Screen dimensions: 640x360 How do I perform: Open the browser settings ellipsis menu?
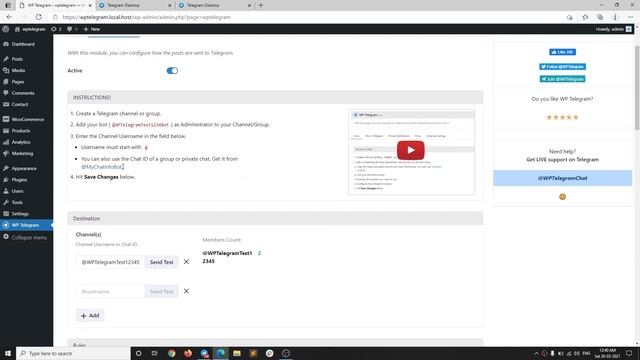[631, 17]
